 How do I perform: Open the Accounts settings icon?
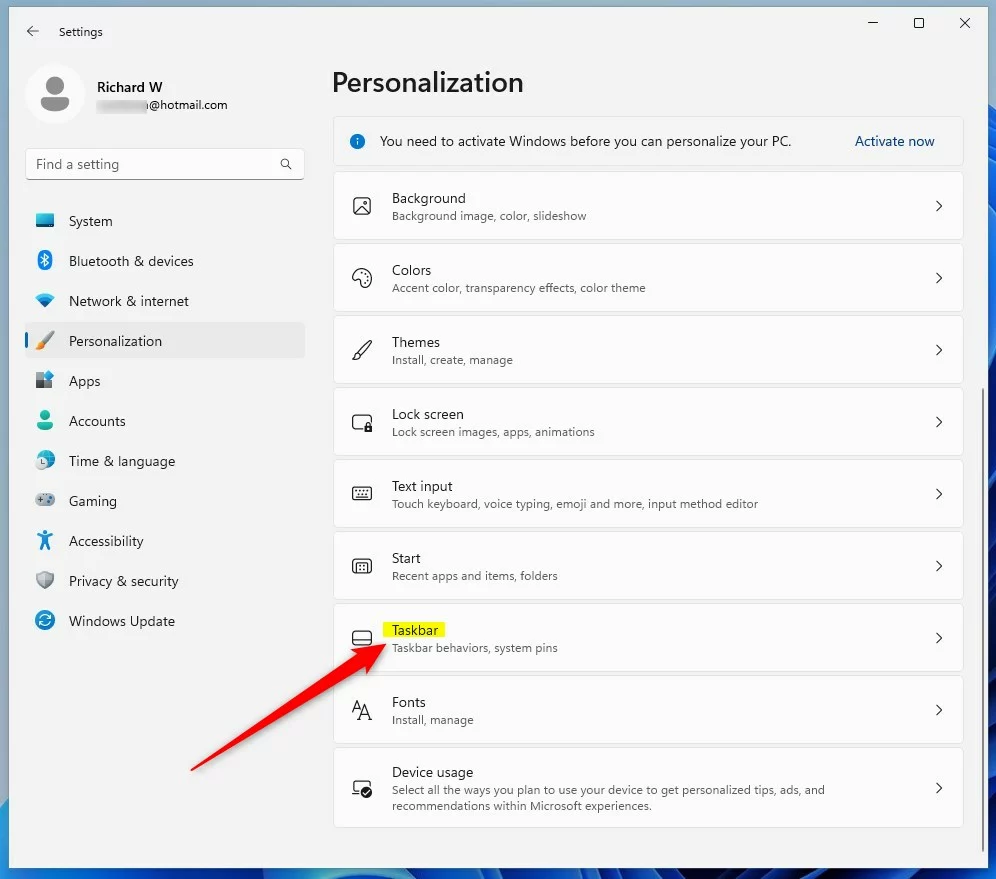[x=46, y=421]
